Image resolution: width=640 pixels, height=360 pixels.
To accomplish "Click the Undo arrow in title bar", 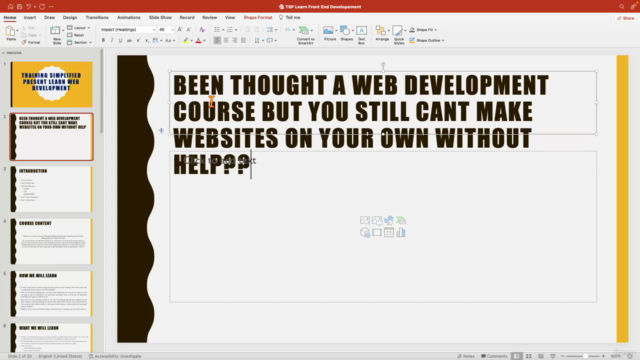I will [x=29, y=7].
